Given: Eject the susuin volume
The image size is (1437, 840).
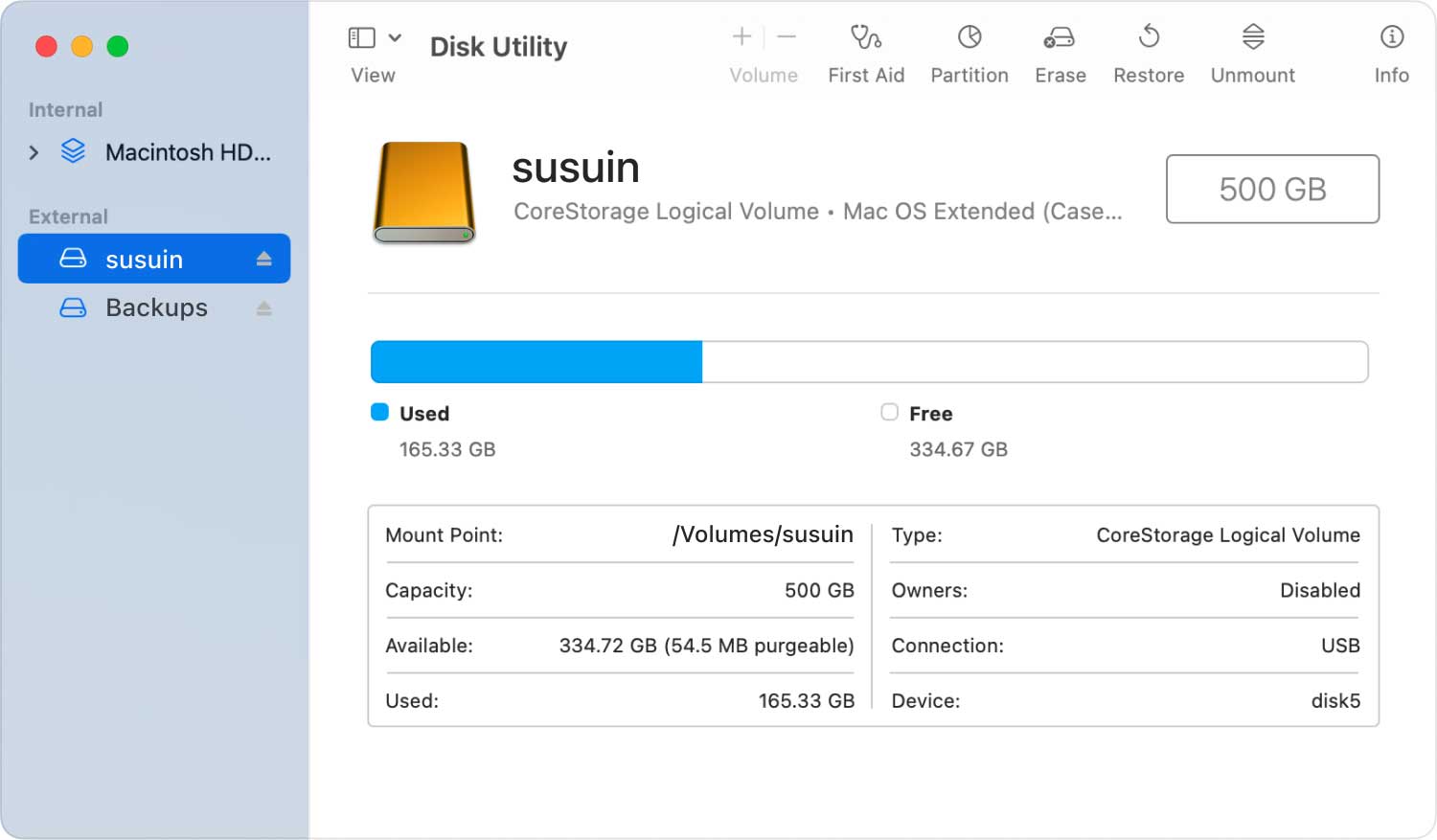Looking at the screenshot, I should pyautogui.click(x=264, y=259).
